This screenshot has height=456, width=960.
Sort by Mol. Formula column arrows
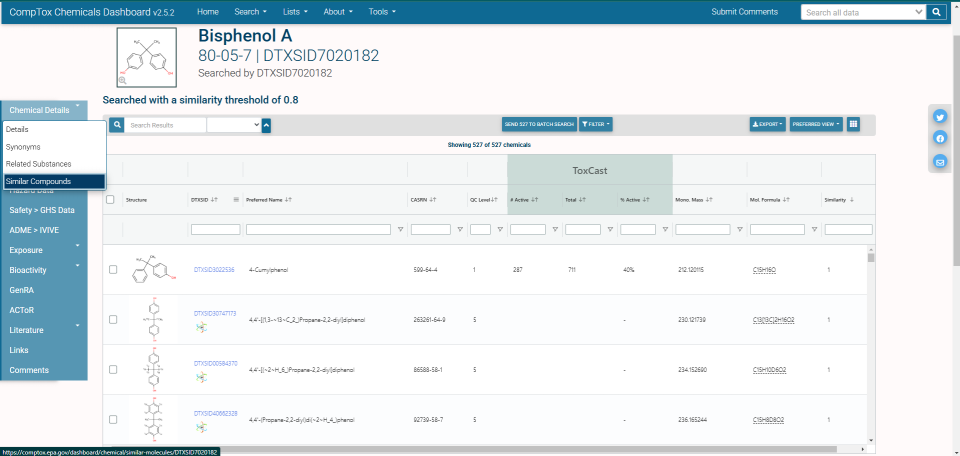tap(789, 200)
